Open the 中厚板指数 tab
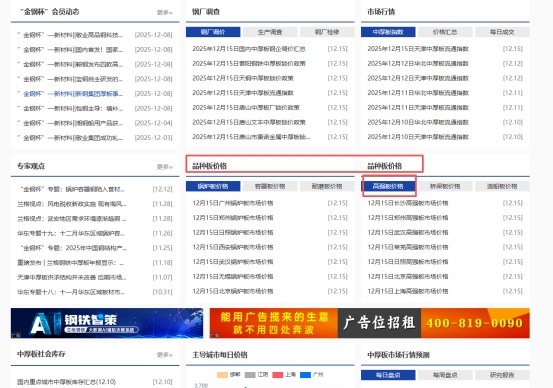The image size is (553, 388). point(388,32)
